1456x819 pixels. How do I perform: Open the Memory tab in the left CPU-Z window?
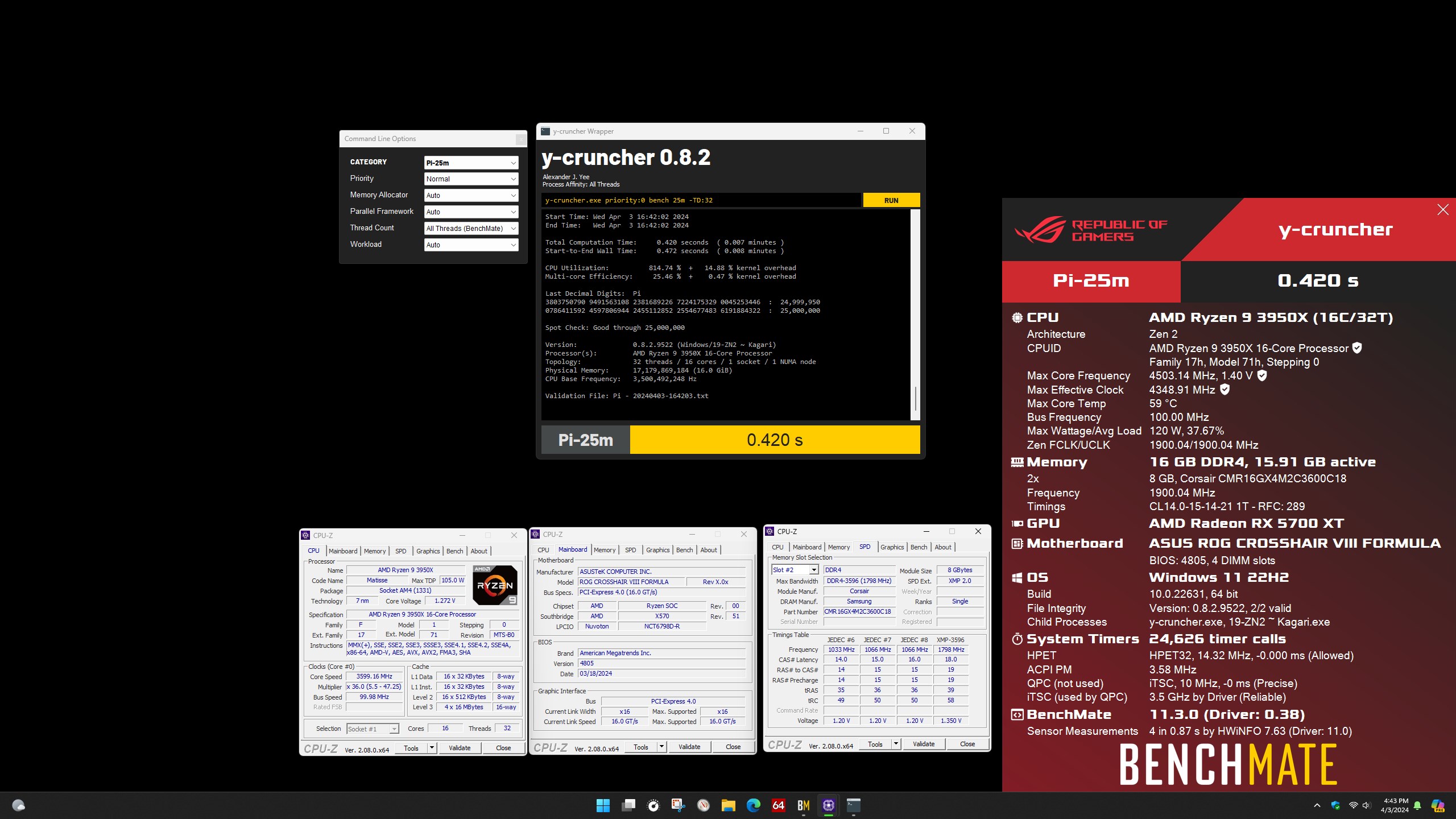[375, 551]
